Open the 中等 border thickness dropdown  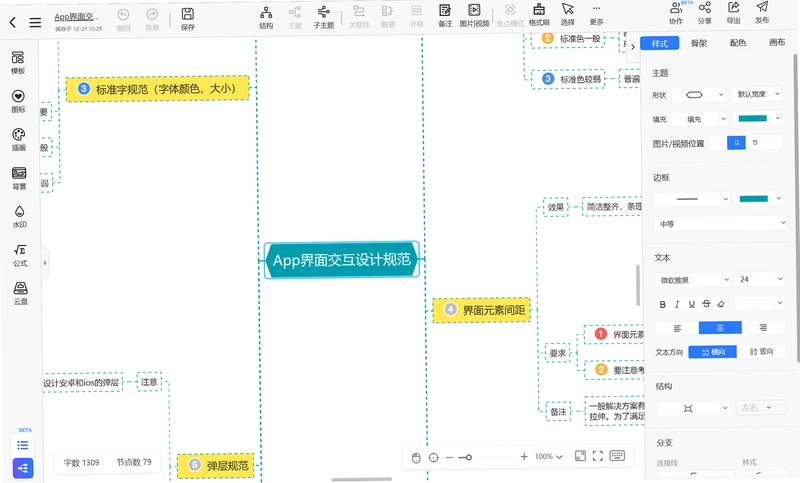pos(720,223)
